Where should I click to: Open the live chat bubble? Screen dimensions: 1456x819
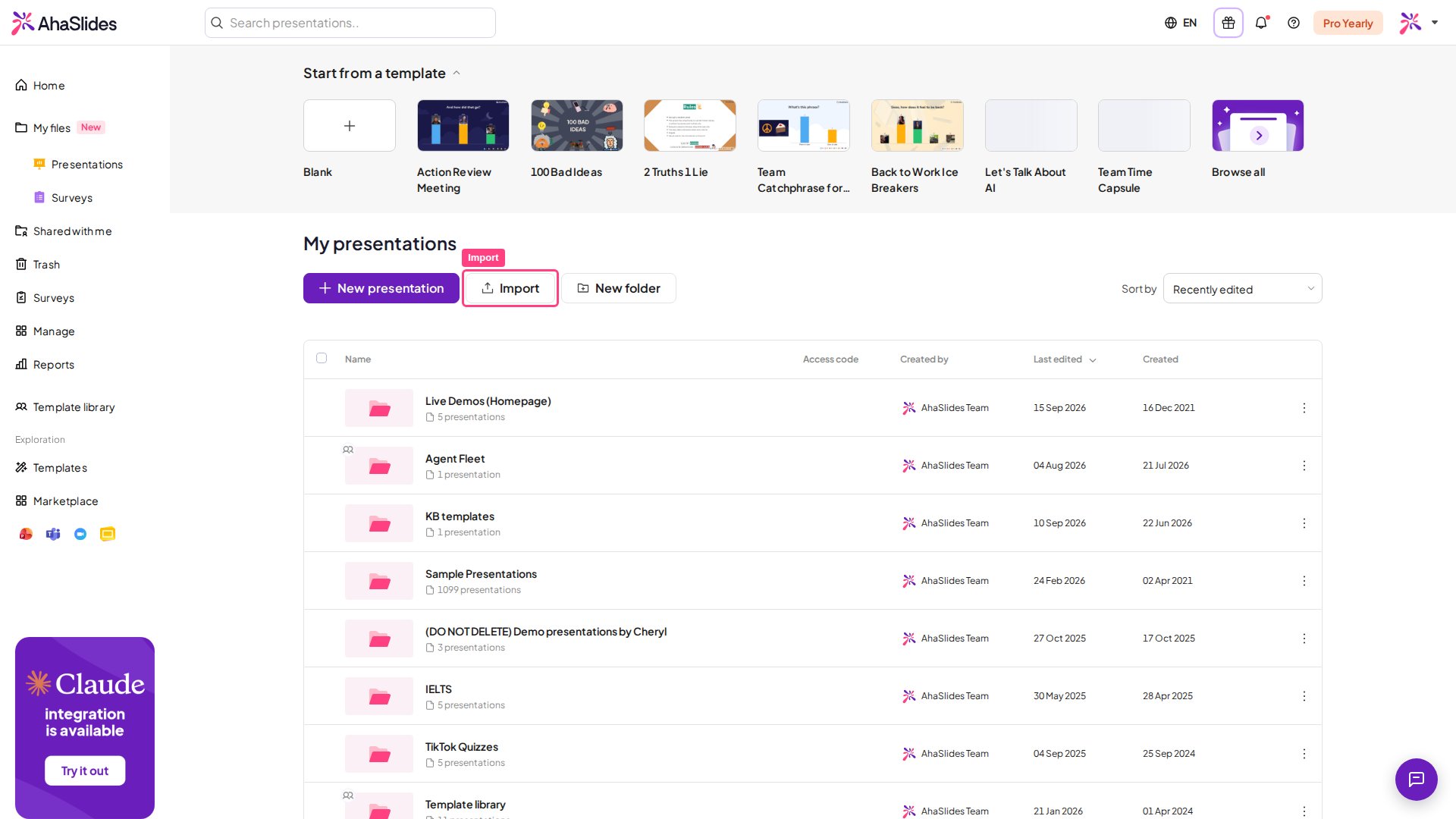tap(1417, 780)
